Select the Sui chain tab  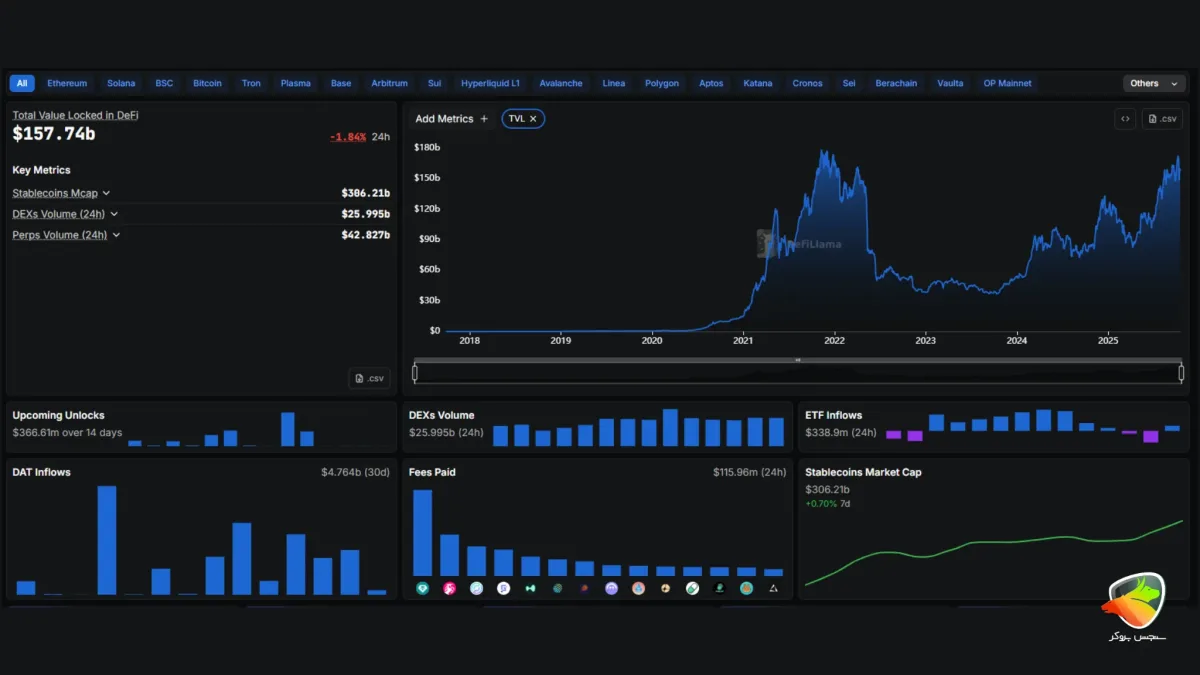click(x=434, y=84)
